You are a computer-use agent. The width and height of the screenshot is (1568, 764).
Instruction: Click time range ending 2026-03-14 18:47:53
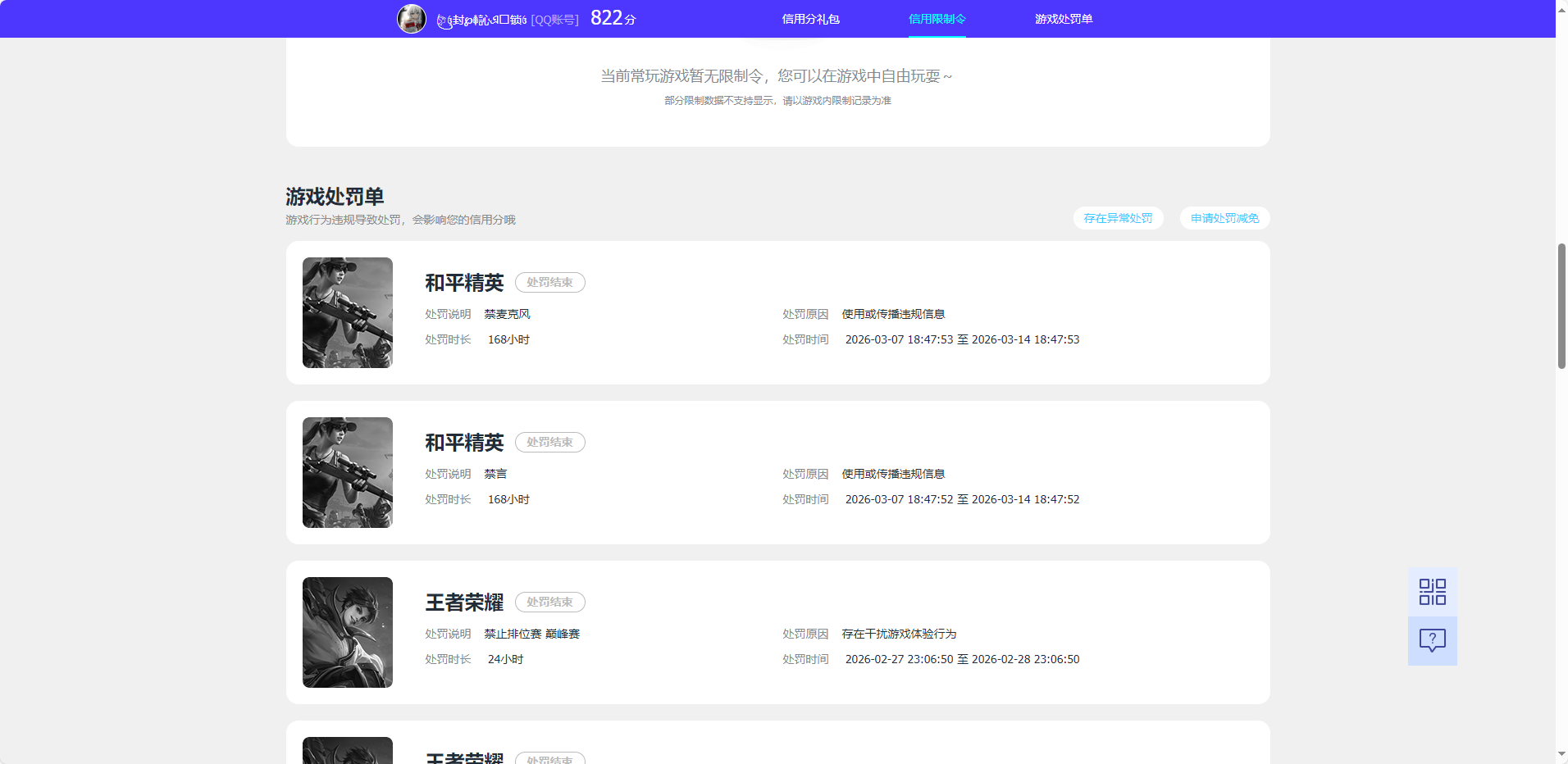coord(962,339)
